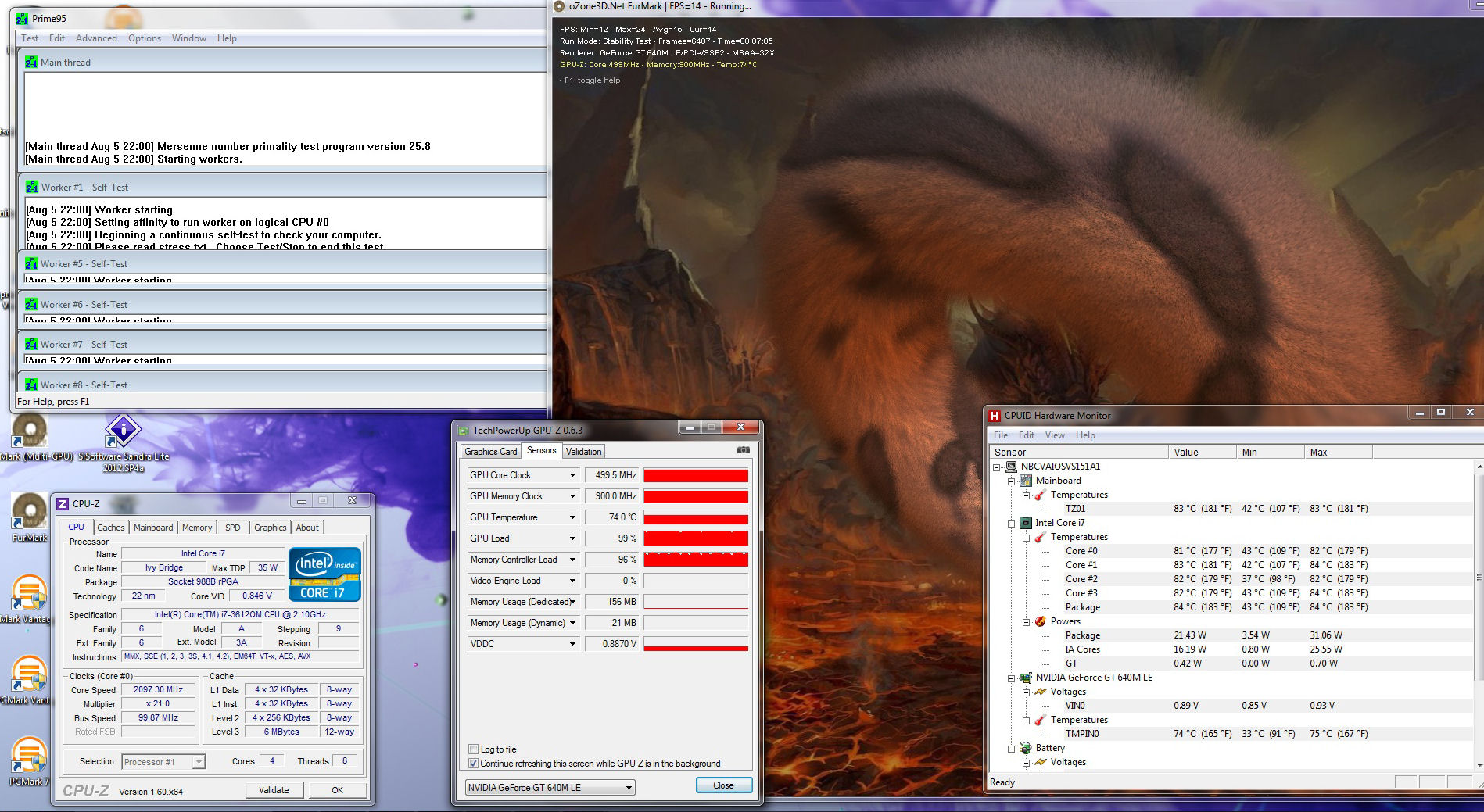Click the GPU-Z screenshot camera icon

point(743,450)
